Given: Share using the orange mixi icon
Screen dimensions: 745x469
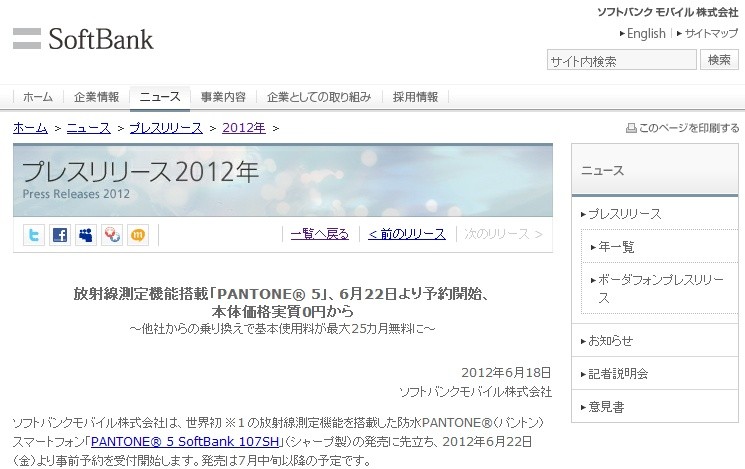Looking at the screenshot, I should pos(138,235).
